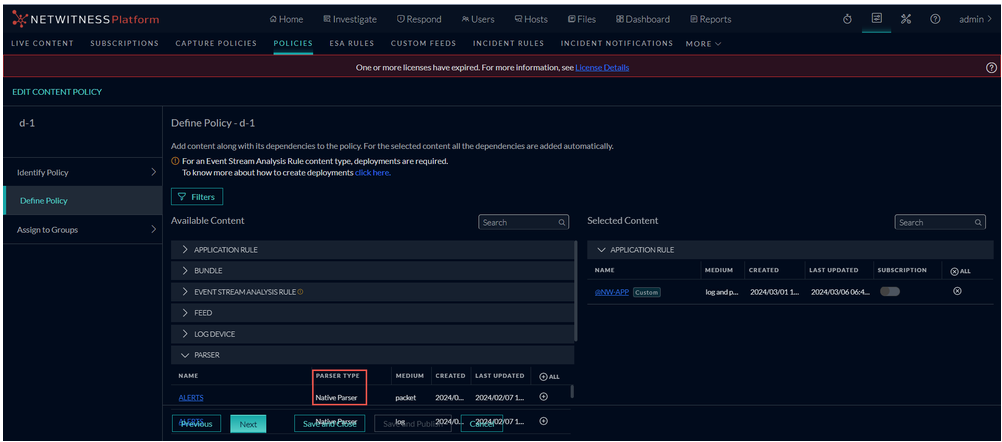Viewport: 1002px width, 442px height.
Task: Click the Available Content vertical scrollbar
Action: click(x=576, y=291)
